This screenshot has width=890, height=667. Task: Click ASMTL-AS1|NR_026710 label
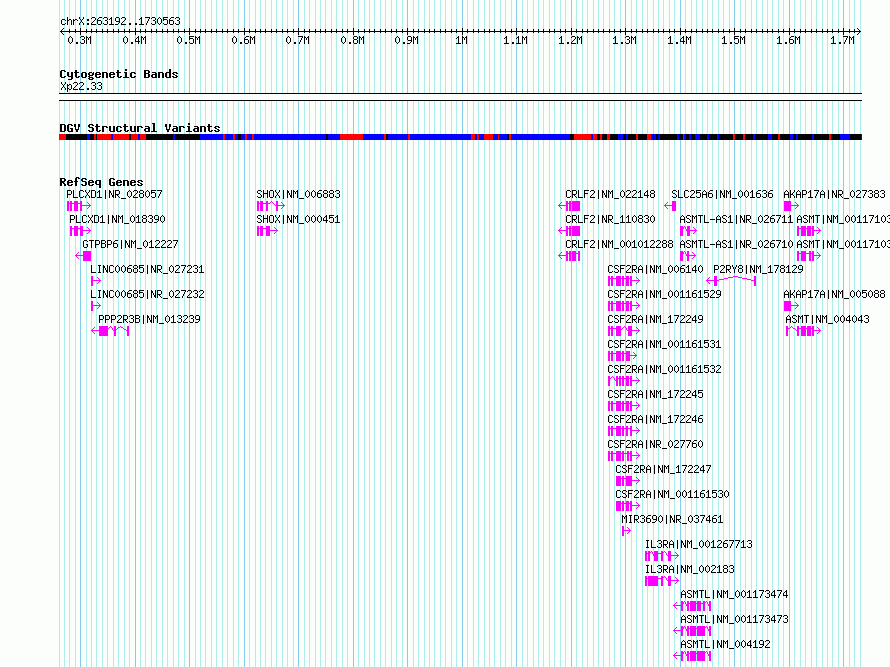[736, 244]
